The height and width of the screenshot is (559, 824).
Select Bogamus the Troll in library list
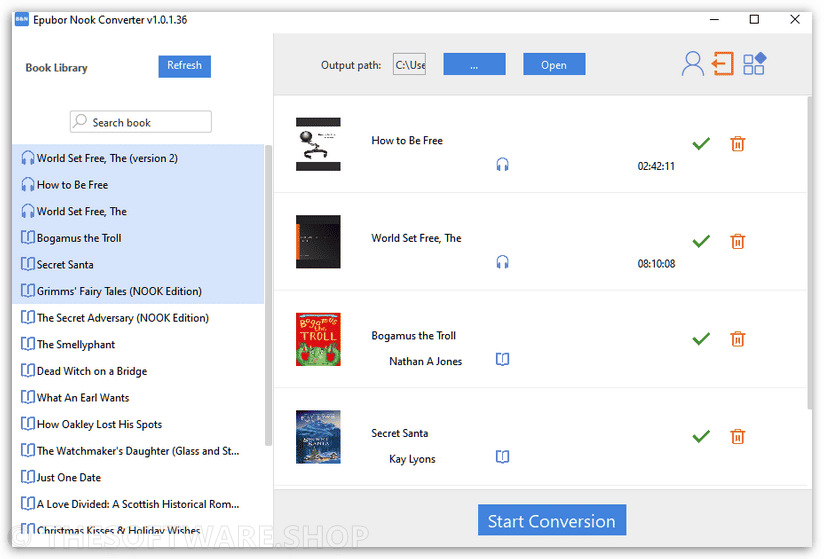pyautogui.click(x=138, y=238)
